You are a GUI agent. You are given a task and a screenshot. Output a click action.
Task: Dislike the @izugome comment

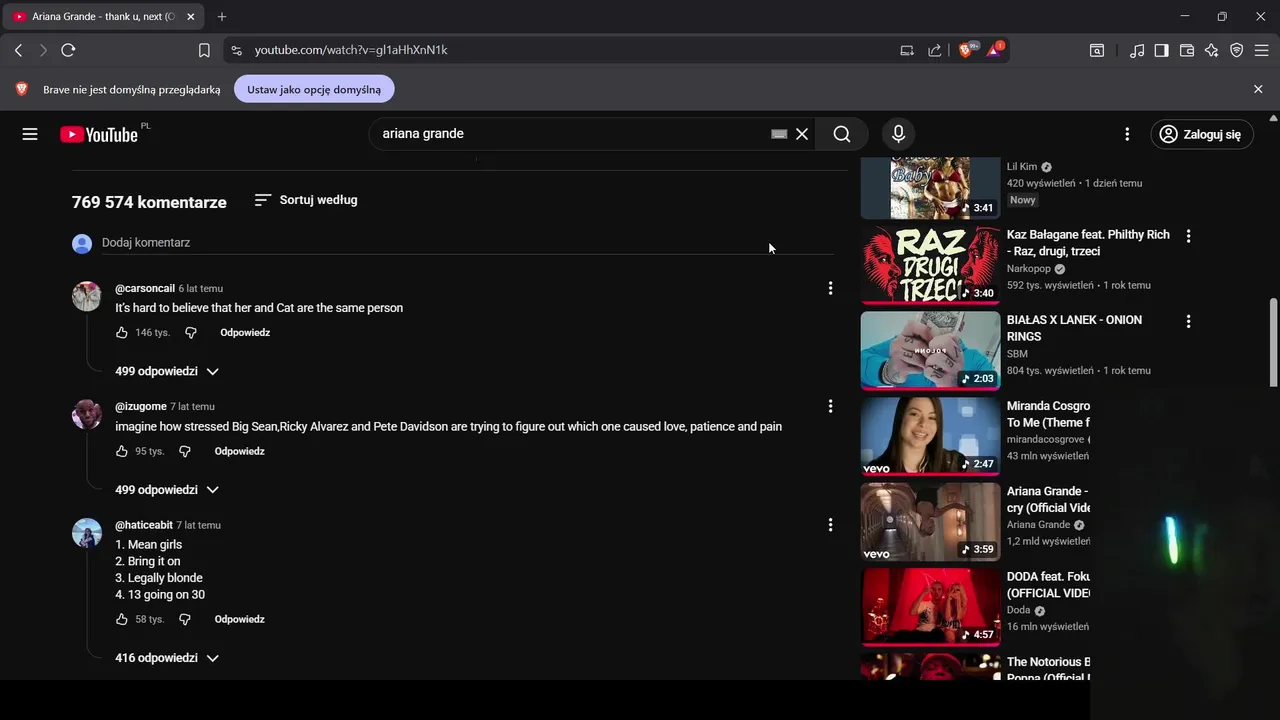[x=185, y=451]
